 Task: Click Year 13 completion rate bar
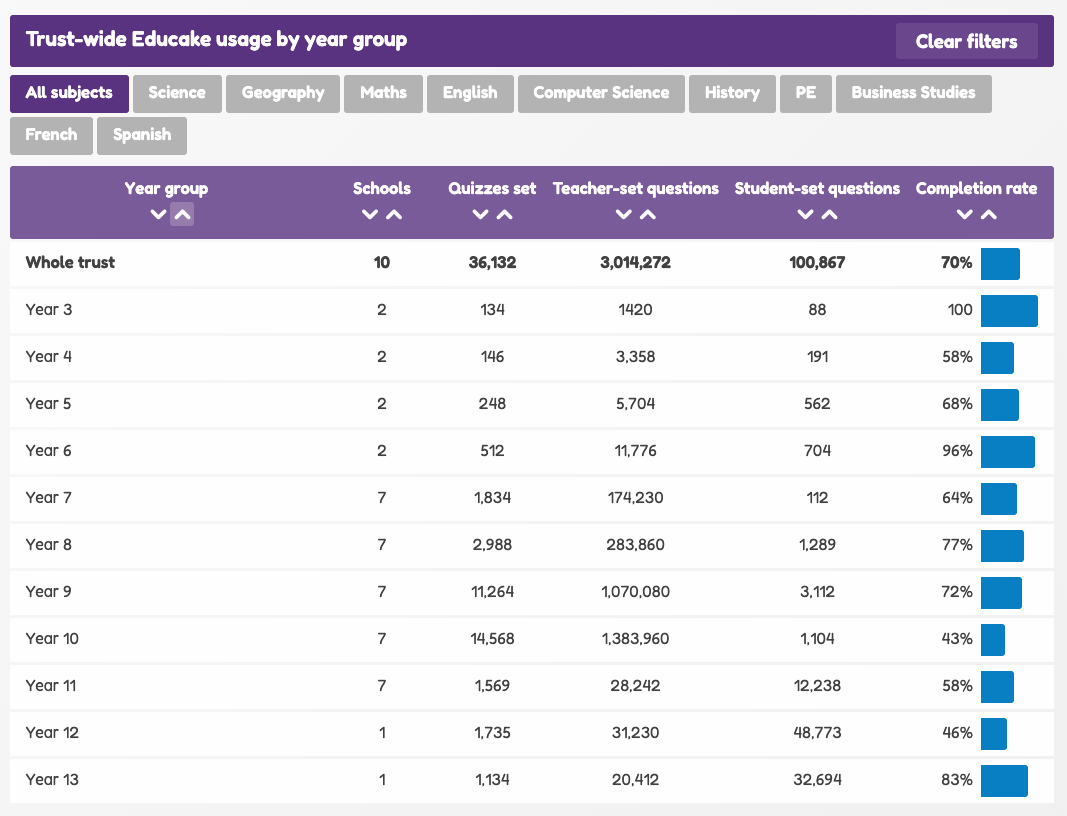[1004, 781]
